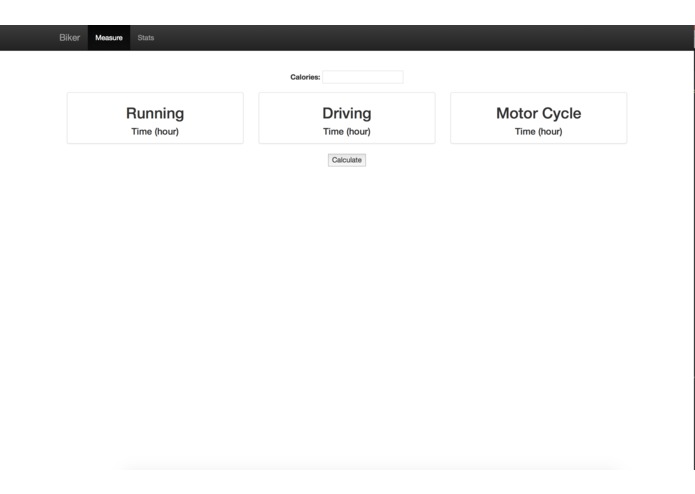Image resolution: width=695 pixels, height=494 pixels.
Task: Open the Biker brand link
Action: pyautogui.click(x=70, y=38)
